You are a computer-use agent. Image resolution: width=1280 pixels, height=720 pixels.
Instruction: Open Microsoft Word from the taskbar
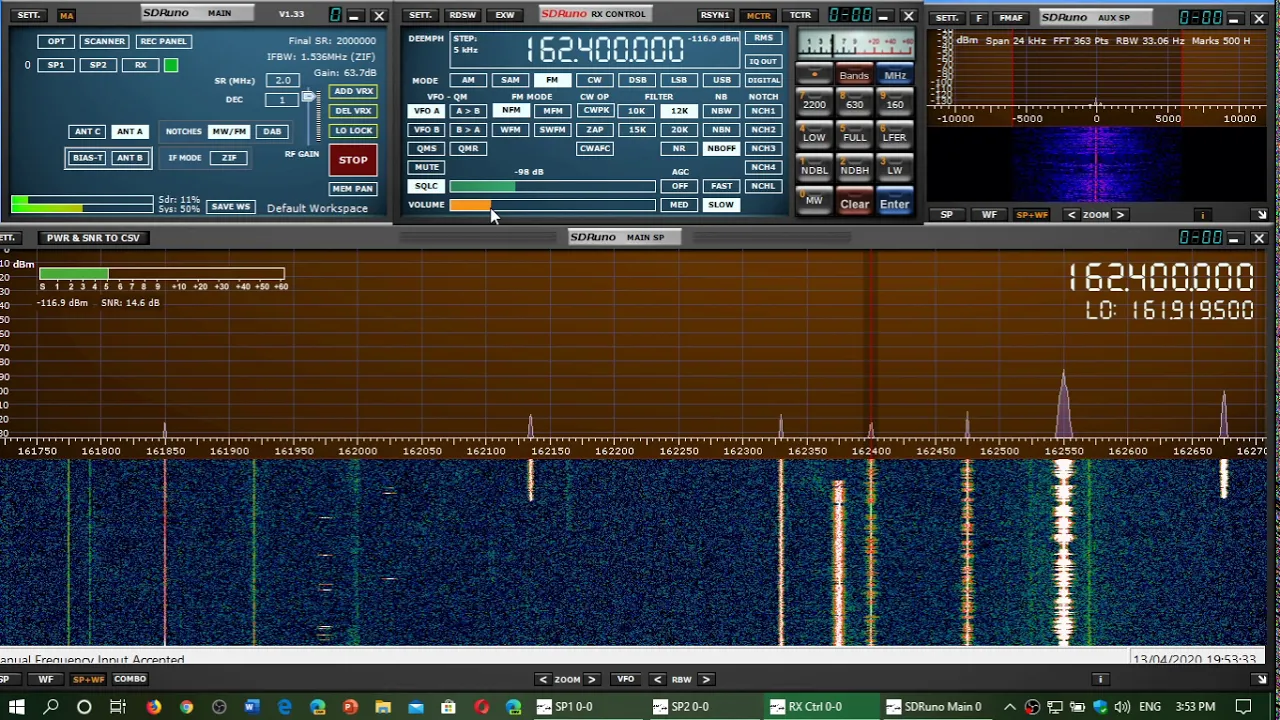252,707
